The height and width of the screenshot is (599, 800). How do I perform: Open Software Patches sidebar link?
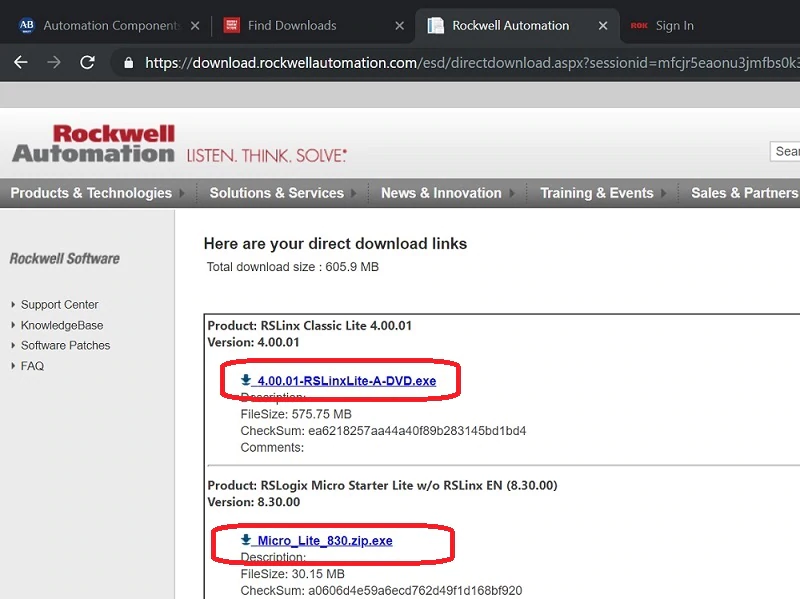(65, 345)
